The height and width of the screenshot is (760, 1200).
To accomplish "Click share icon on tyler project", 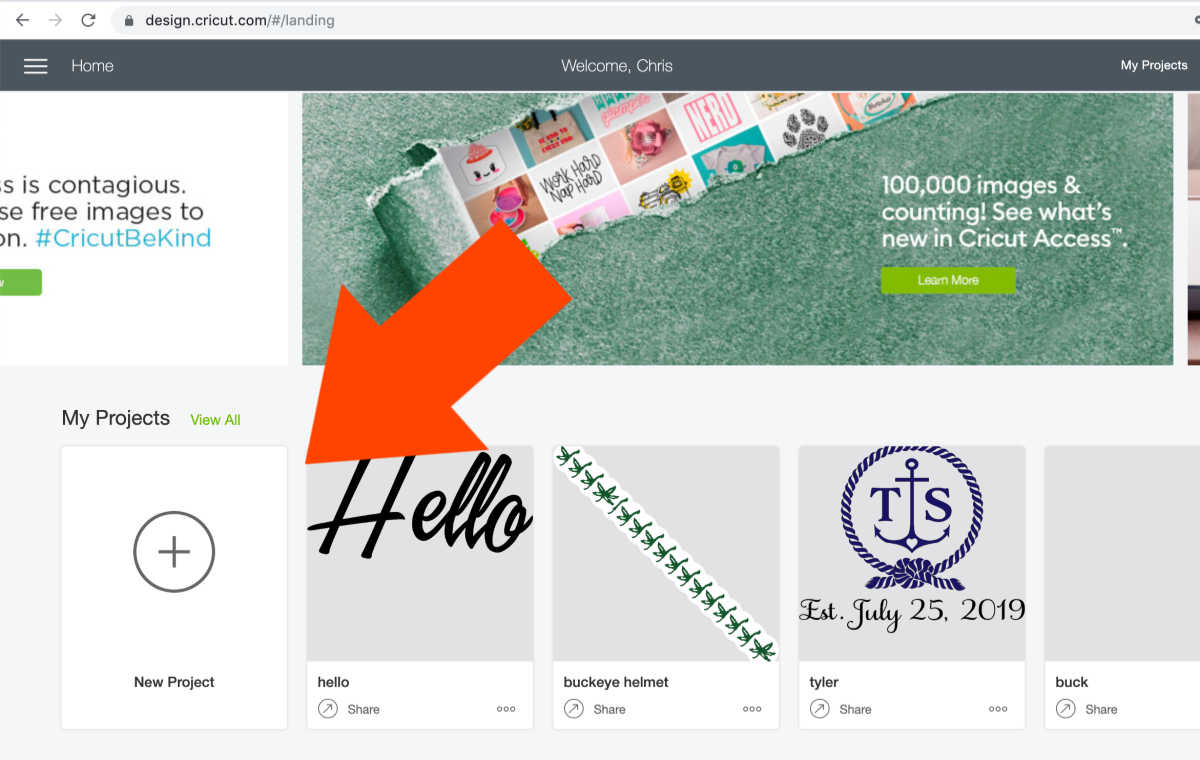I will [x=819, y=709].
